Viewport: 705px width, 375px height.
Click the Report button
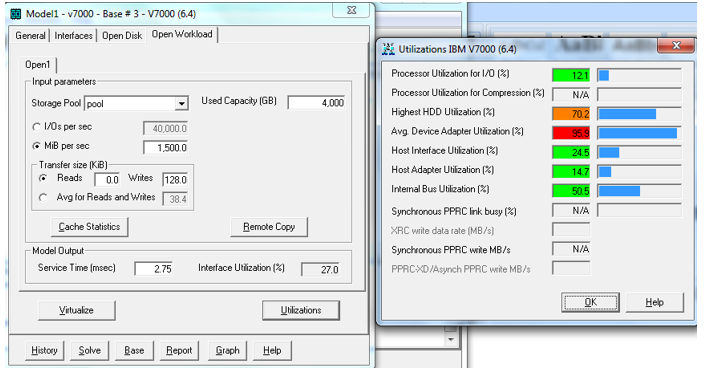(x=179, y=350)
